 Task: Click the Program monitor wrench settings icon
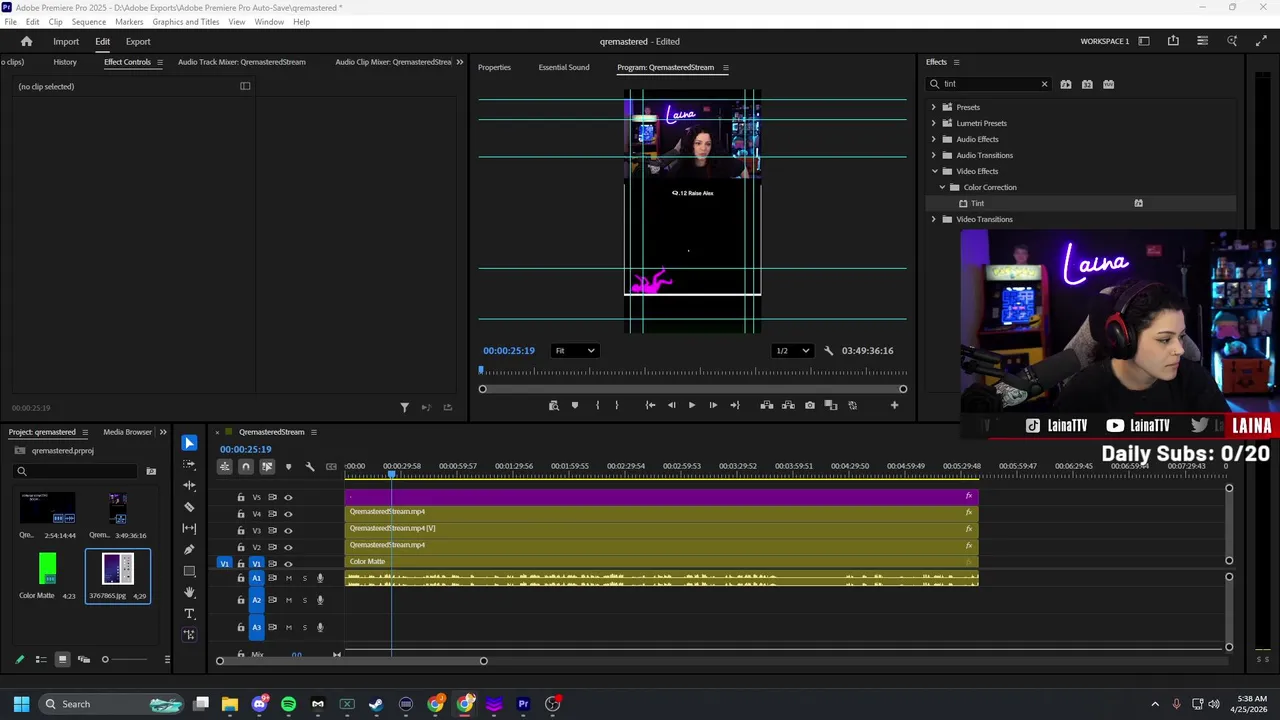[x=828, y=351]
